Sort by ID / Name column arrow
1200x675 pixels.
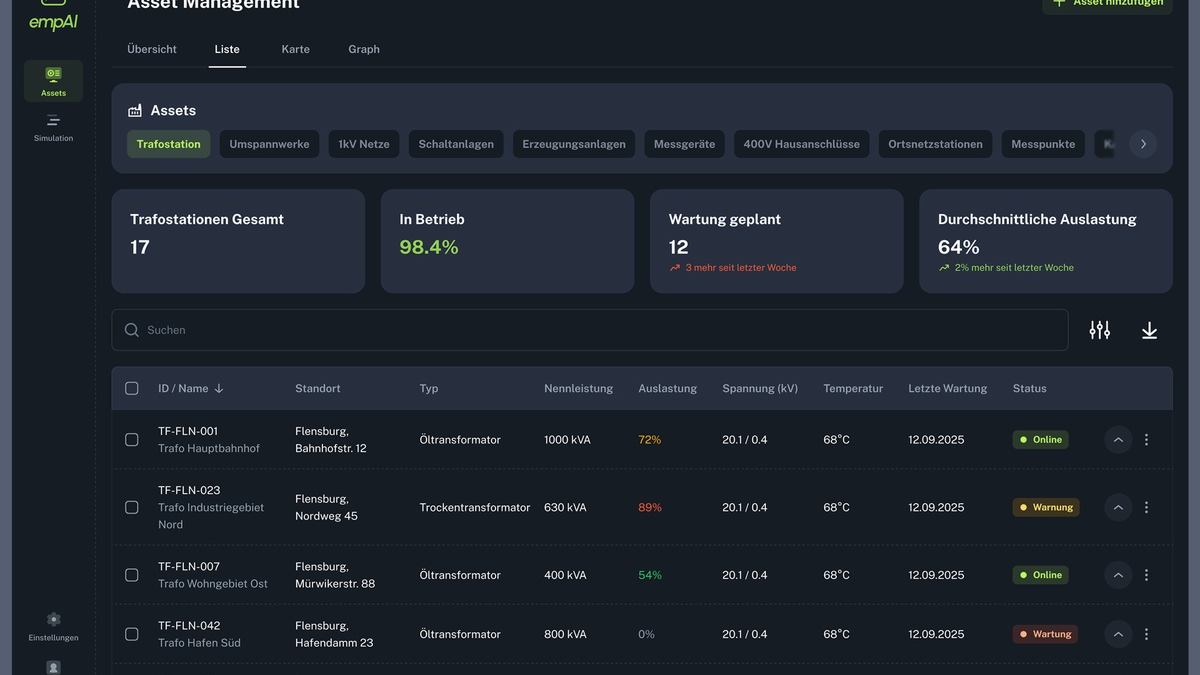[x=219, y=388]
